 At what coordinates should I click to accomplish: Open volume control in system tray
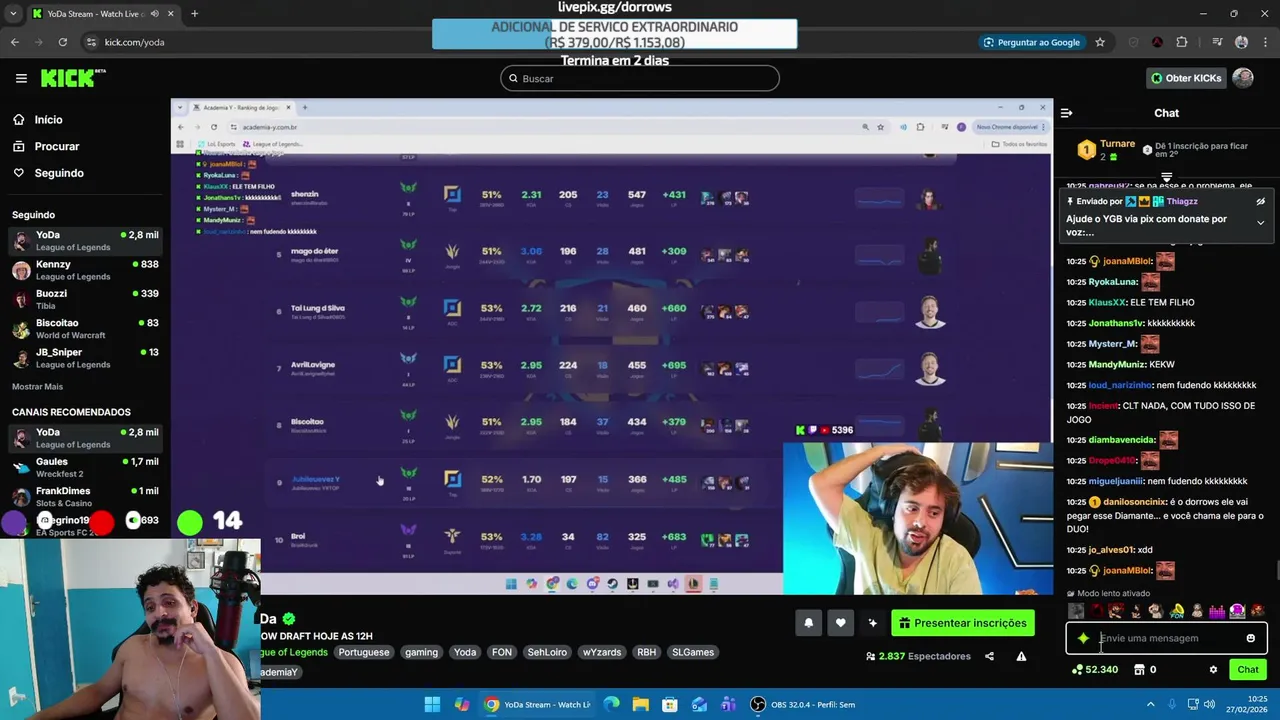1211,704
